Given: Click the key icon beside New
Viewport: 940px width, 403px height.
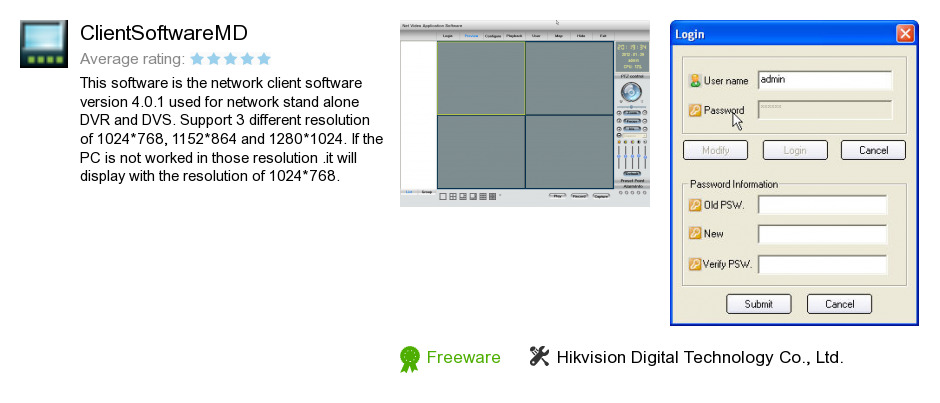Looking at the screenshot, I should point(695,233).
